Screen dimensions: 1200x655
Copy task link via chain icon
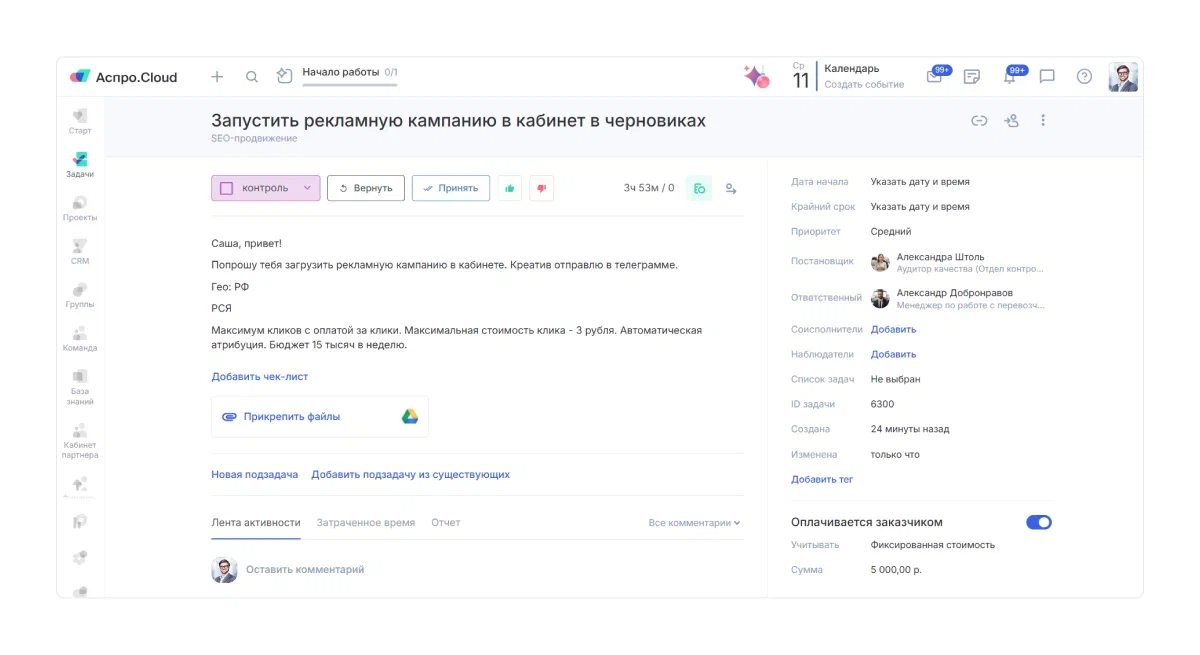coord(979,121)
